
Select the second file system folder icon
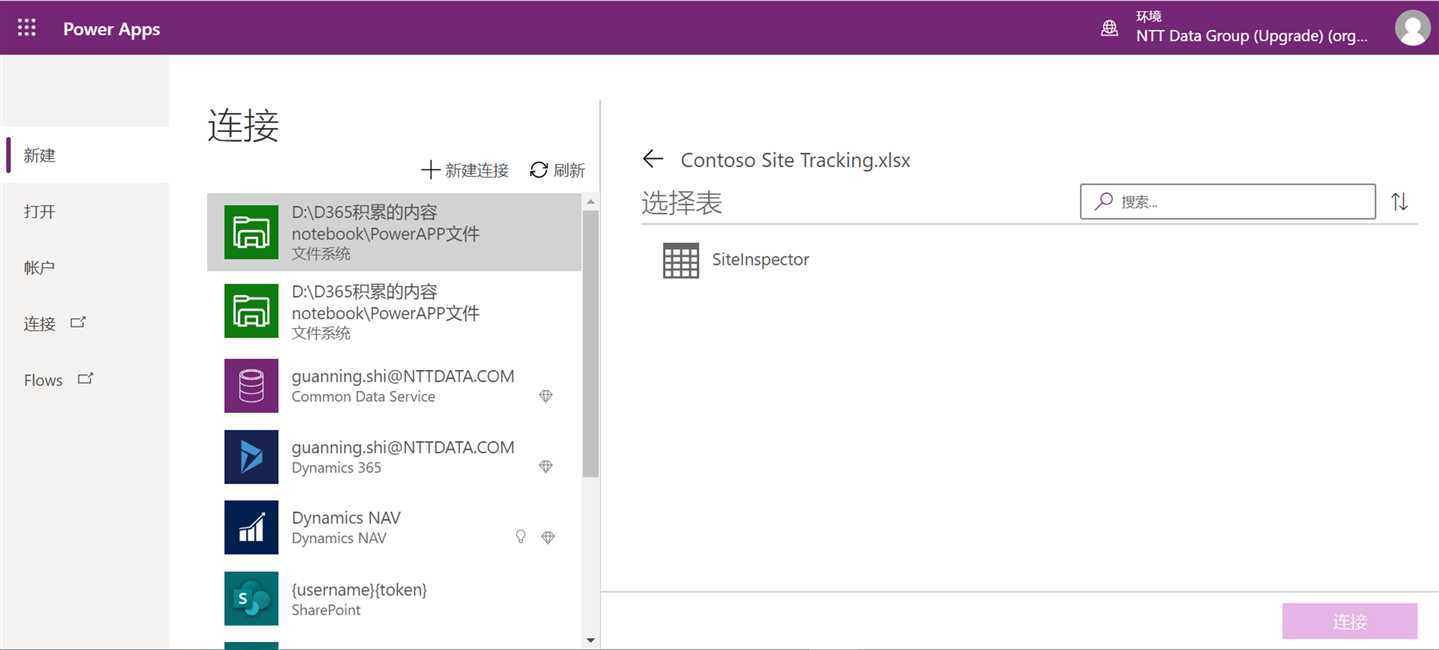[x=251, y=311]
